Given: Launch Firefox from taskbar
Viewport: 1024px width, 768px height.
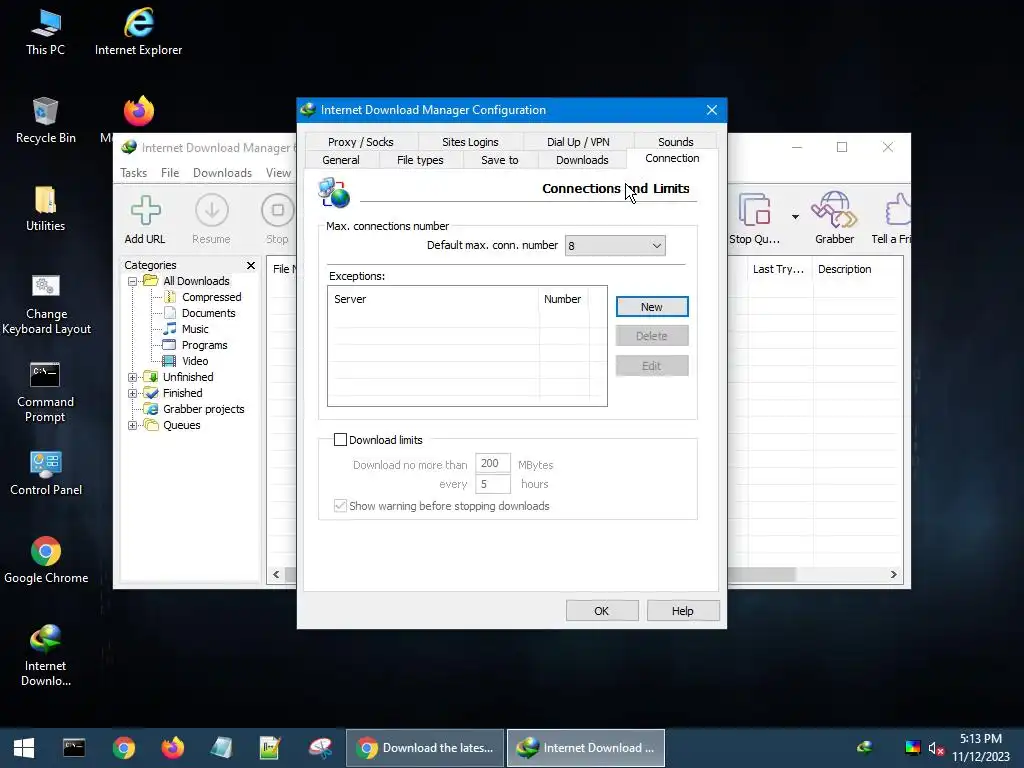Looking at the screenshot, I should click(173, 748).
